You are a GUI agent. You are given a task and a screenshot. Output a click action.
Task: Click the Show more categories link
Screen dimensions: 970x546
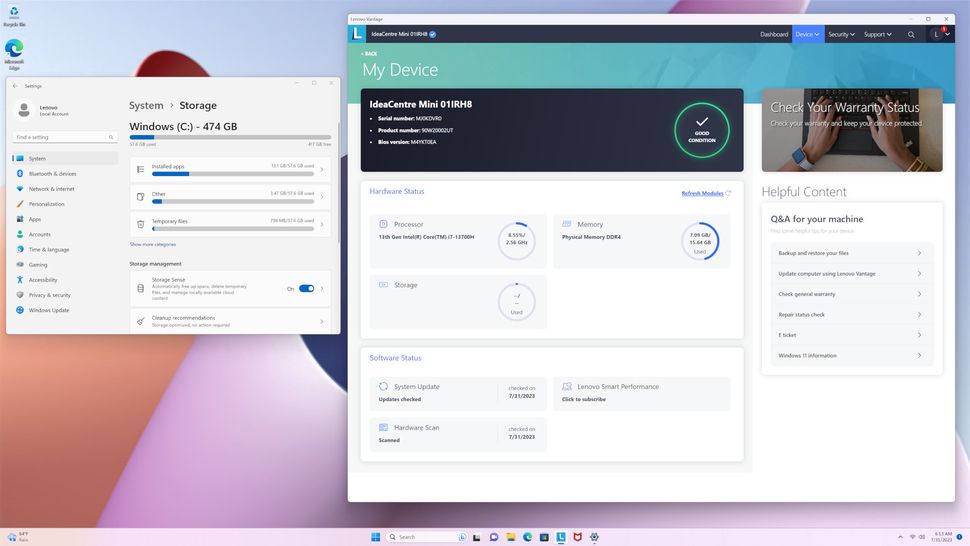pos(152,244)
